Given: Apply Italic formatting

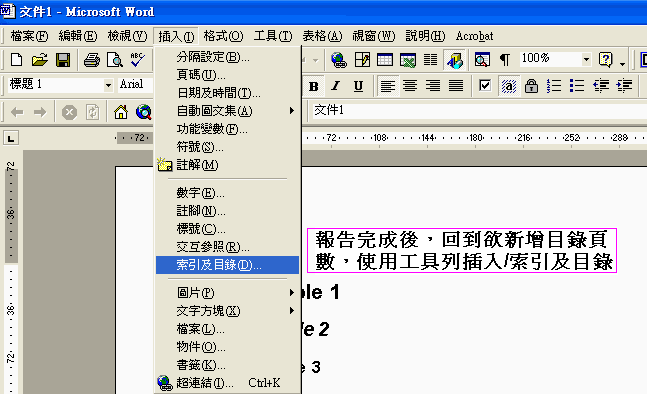Looking at the screenshot, I should pos(336,86).
